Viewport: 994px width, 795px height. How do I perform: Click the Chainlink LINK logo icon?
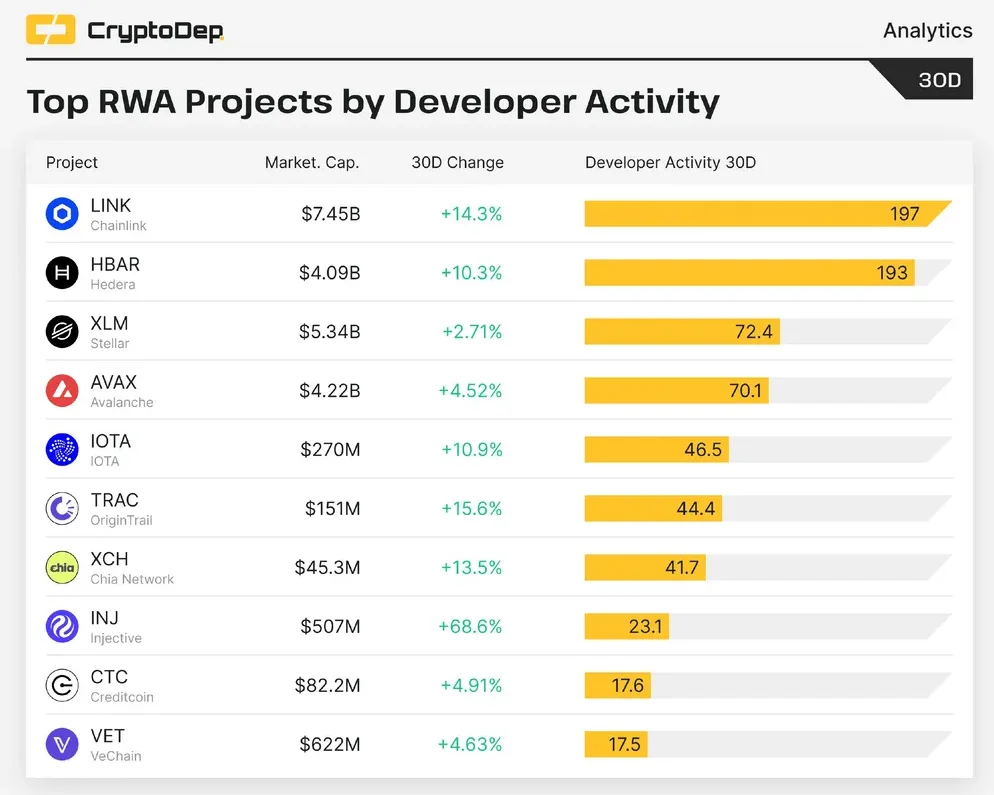pos(62,214)
